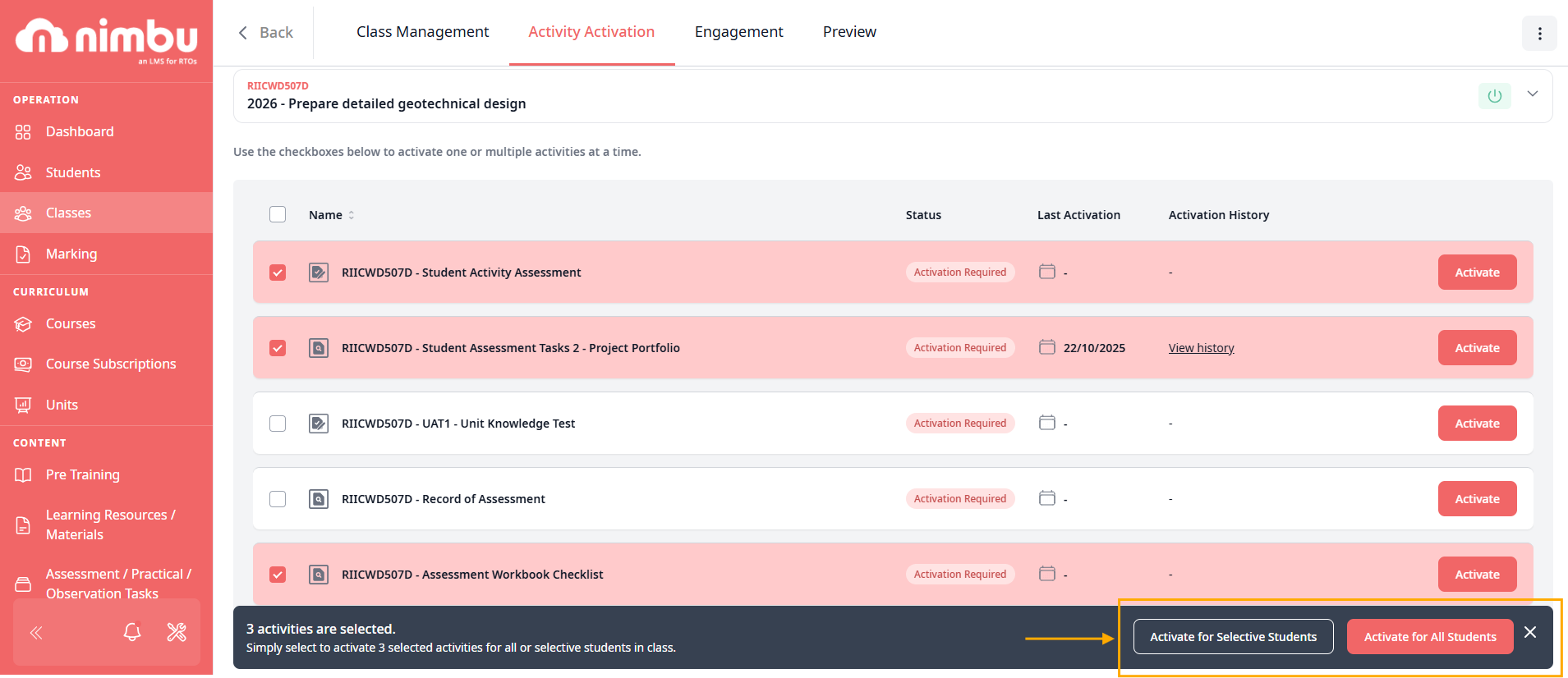This screenshot has height=678, width=1568.
Task: Click the green power icon for the unit
Action: point(1494,96)
